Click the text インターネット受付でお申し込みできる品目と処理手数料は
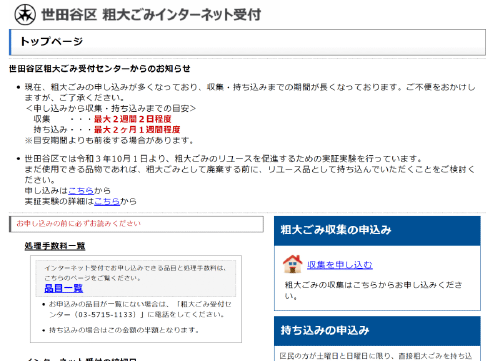Viewport: 500px width, 361px height. [135, 268]
